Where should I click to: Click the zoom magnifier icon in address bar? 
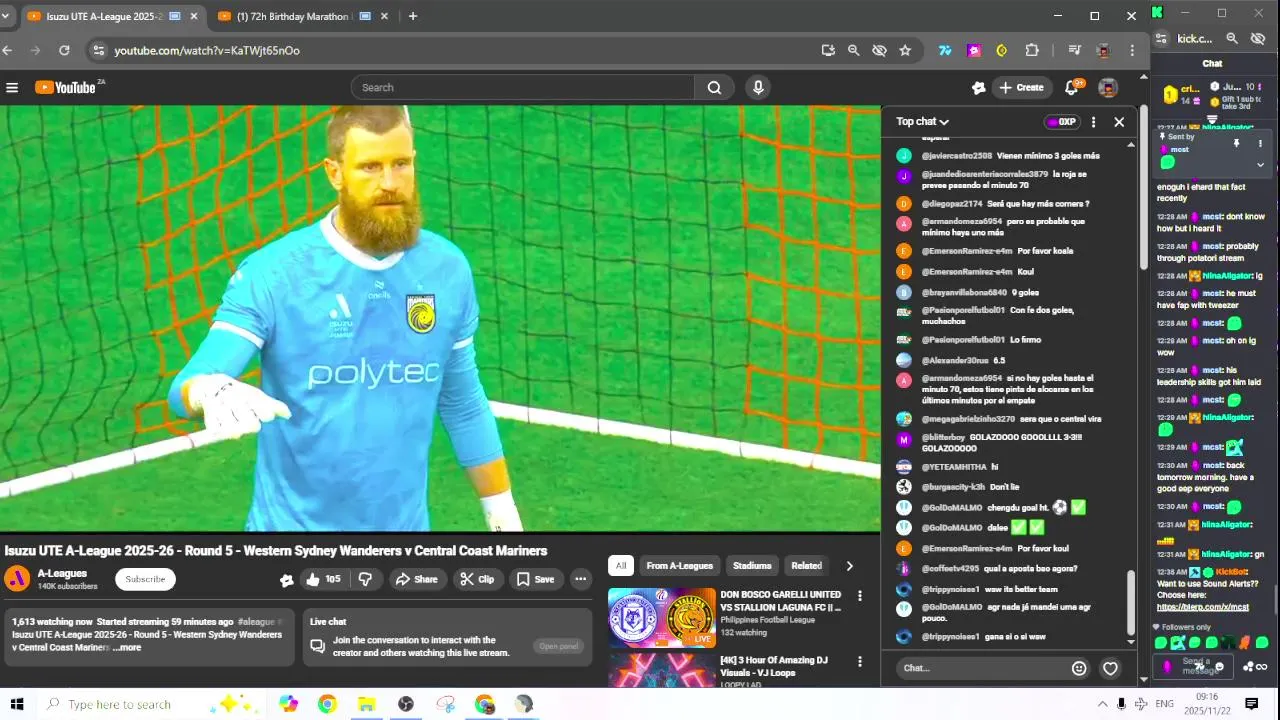tap(854, 50)
